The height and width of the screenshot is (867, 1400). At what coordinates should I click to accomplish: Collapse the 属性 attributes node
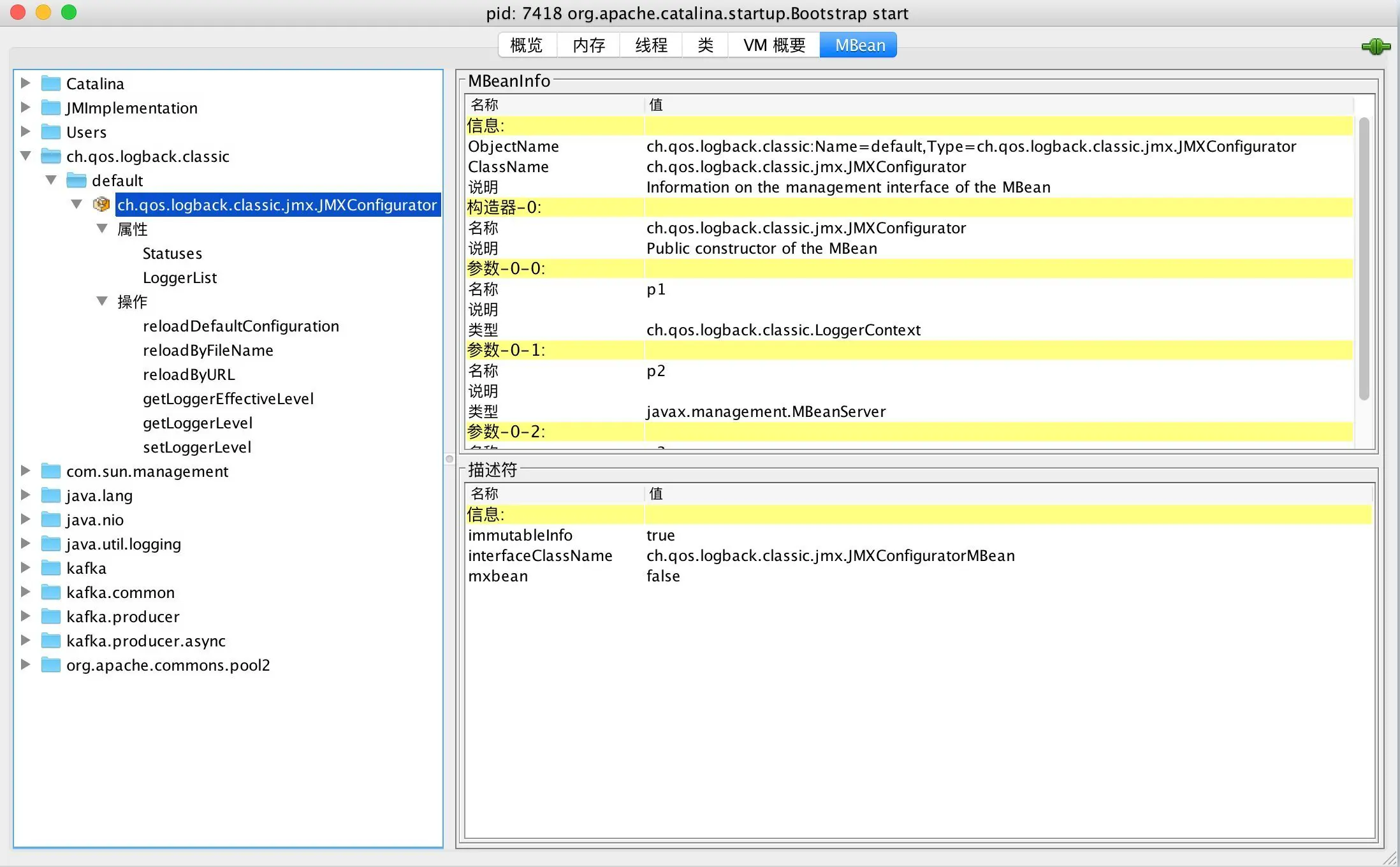pyautogui.click(x=102, y=228)
